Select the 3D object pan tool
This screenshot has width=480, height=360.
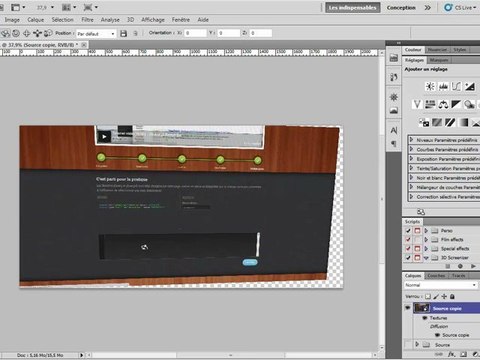click(27, 33)
